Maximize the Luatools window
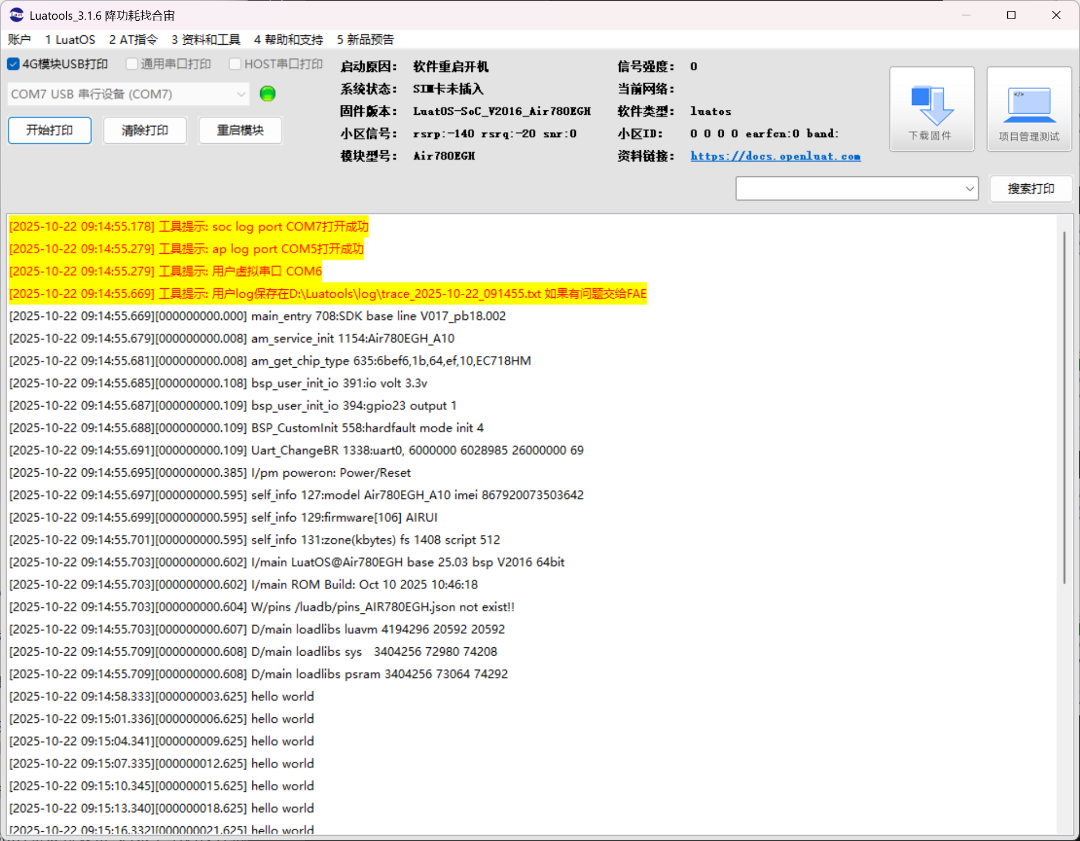This screenshot has height=841, width=1080. [x=1011, y=14]
